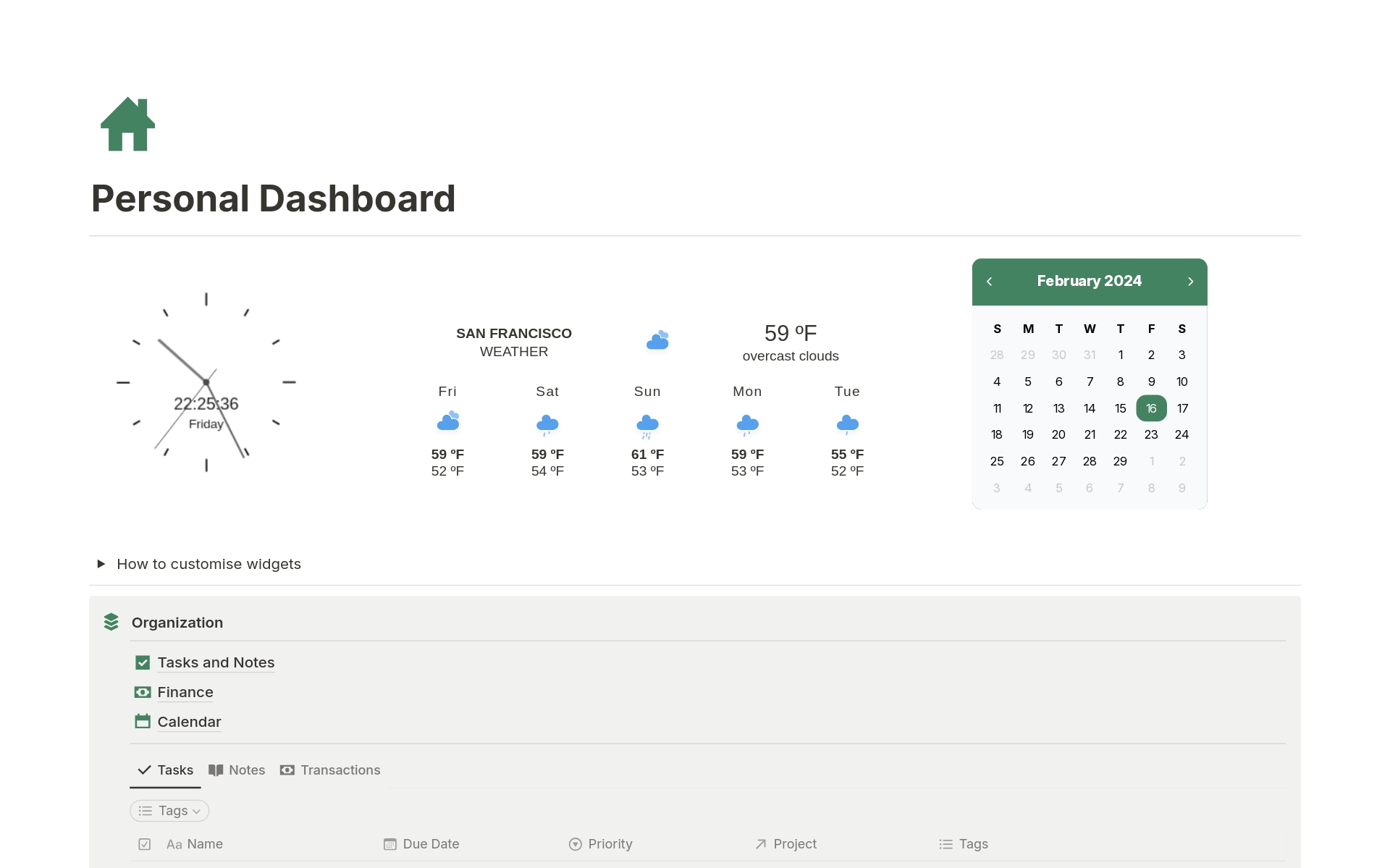Click the Transactions tab button
1390x868 pixels.
point(330,770)
